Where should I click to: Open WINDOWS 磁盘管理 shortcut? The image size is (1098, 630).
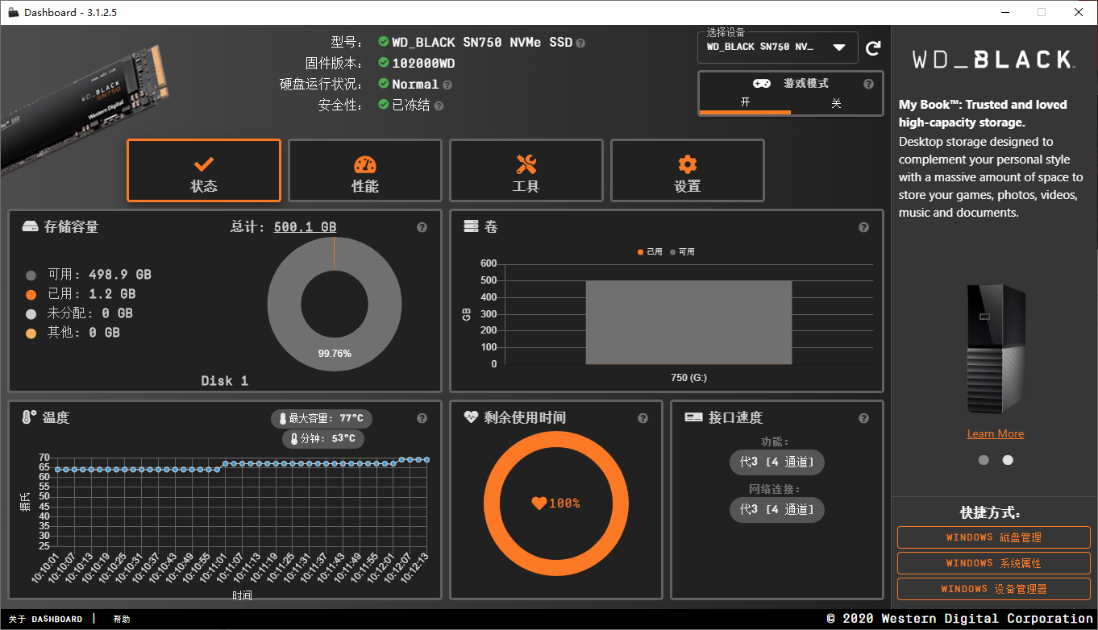point(994,538)
